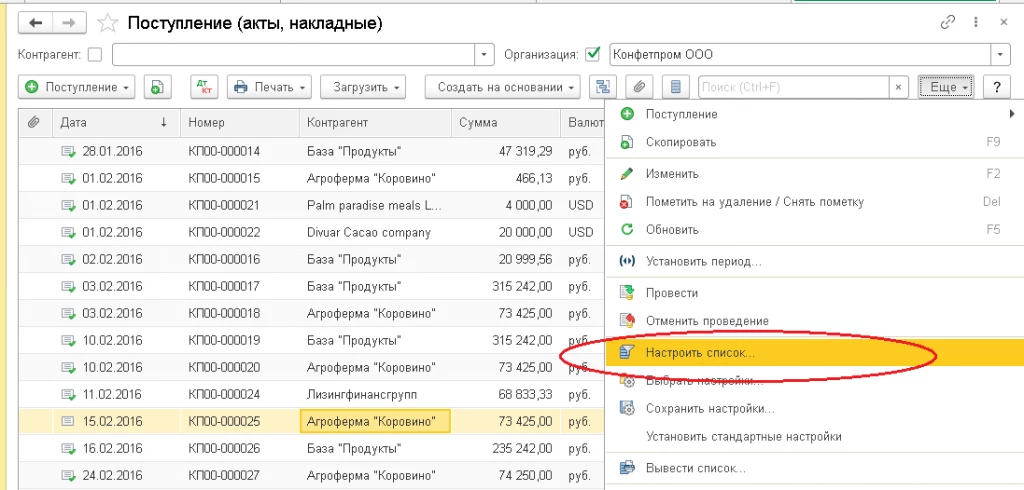1024x490 pixels.
Task: Focus the Поиск (Ctrl+F) search field
Action: tap(793, 87)
